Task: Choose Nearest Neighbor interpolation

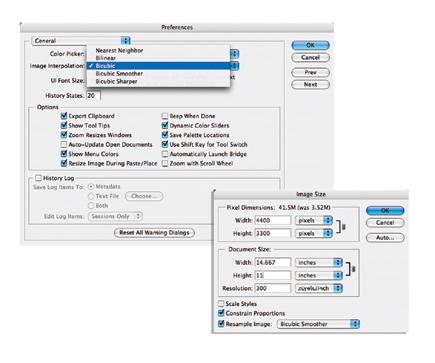Action: click(x=158, y=50)
